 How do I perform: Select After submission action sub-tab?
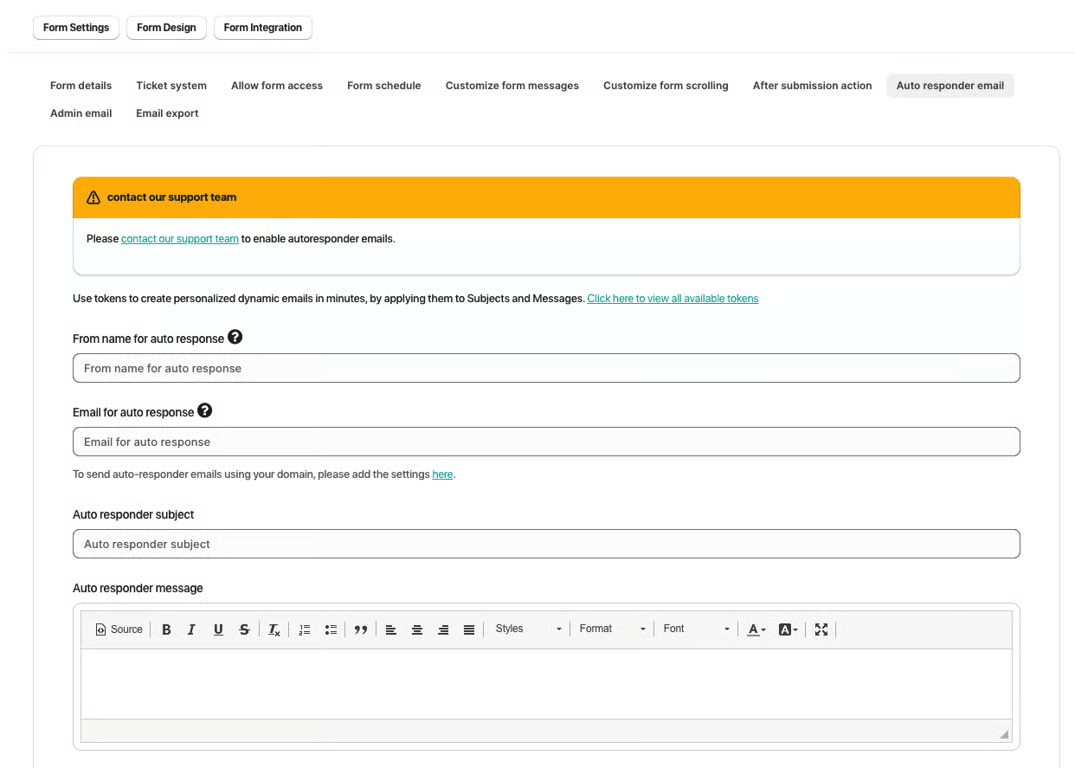812,86
